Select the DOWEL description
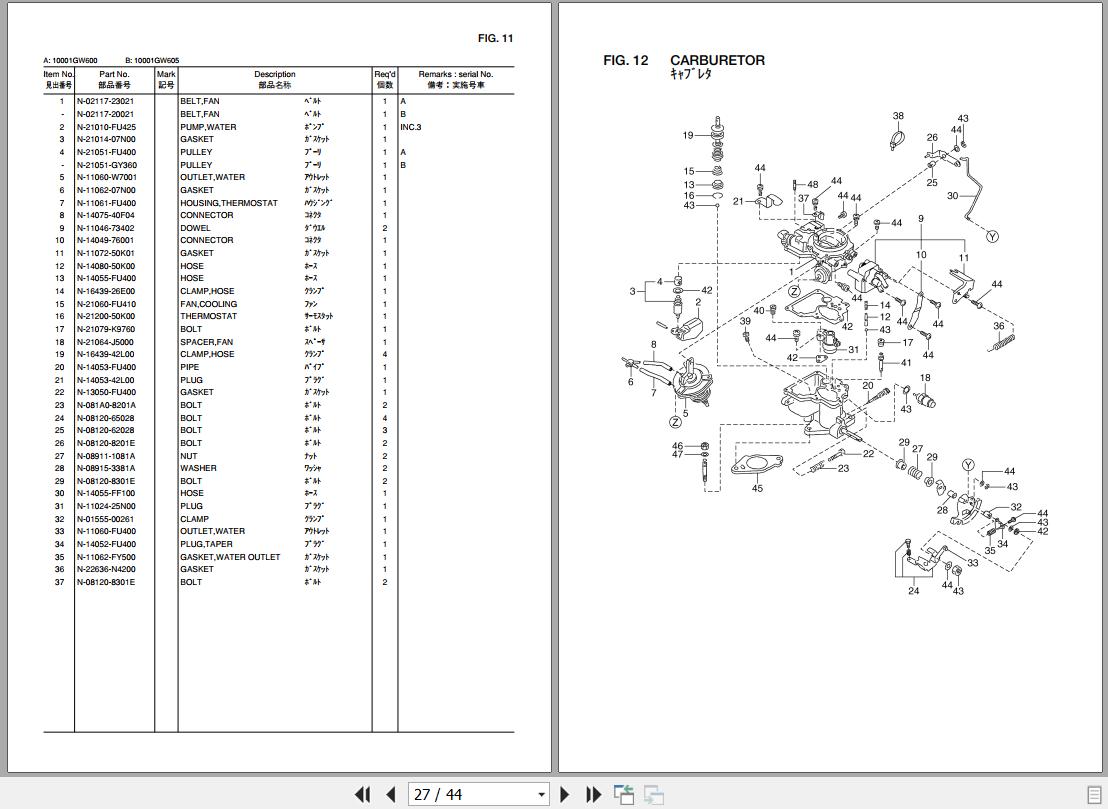Screen dimensions: 1108x809 tap(195, 228)
